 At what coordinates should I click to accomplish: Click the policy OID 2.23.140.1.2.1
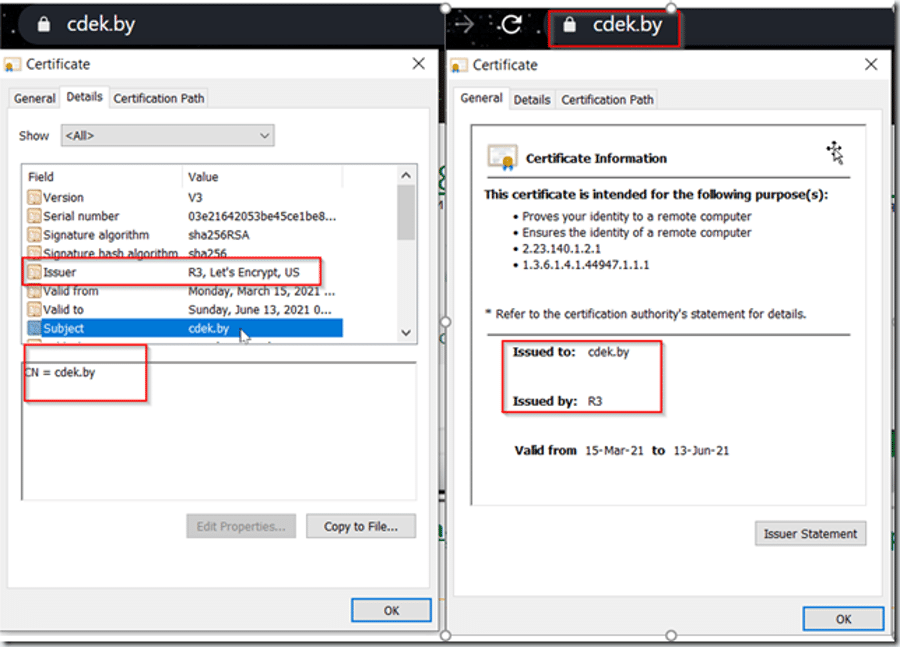coord(561,249)
